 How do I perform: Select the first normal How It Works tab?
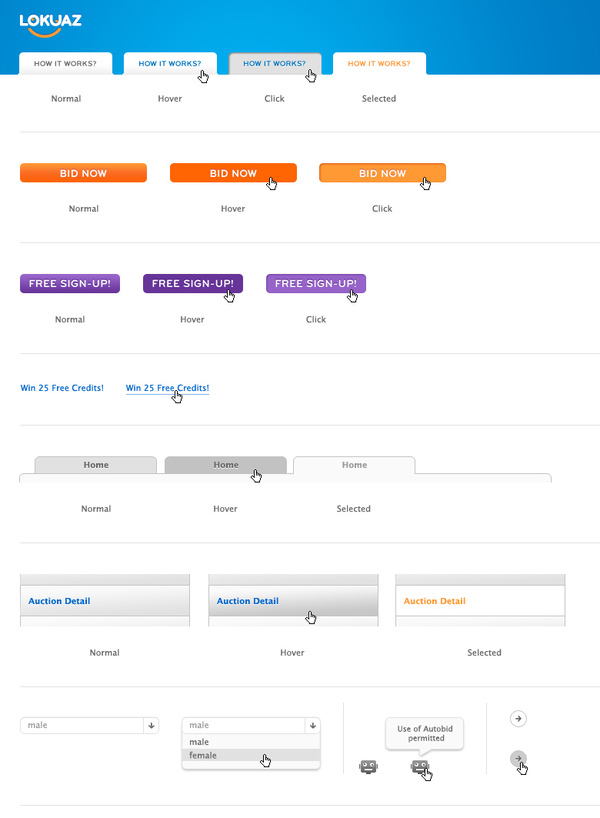(x=66, y=64)
